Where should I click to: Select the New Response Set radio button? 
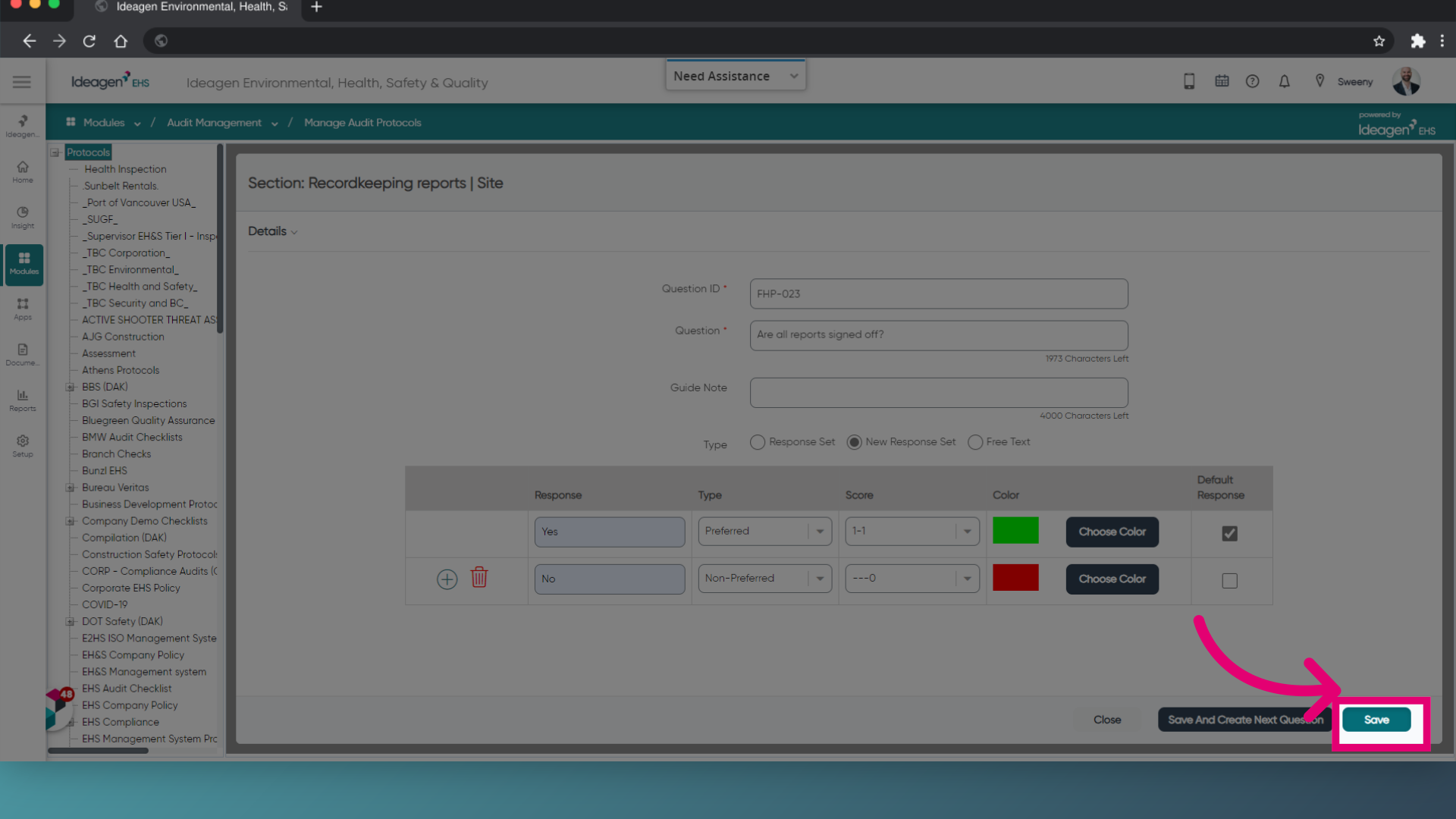point(855,442)
